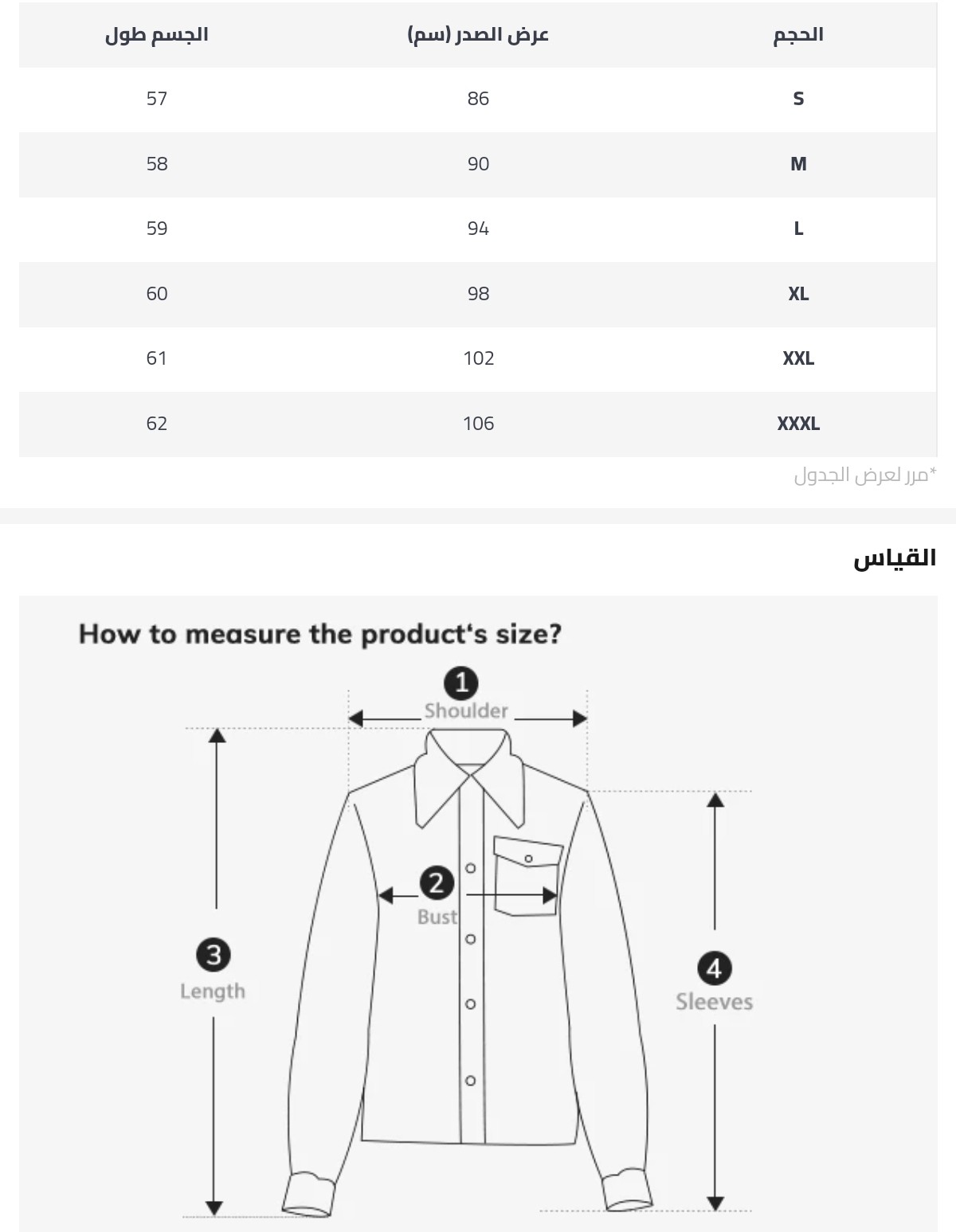Click the الجسم طول column header
Screen dimensions: 956x1232
pos(157,35)
